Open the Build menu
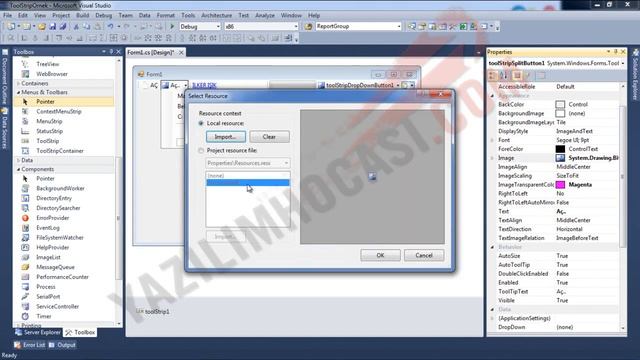 coord(82,15)
